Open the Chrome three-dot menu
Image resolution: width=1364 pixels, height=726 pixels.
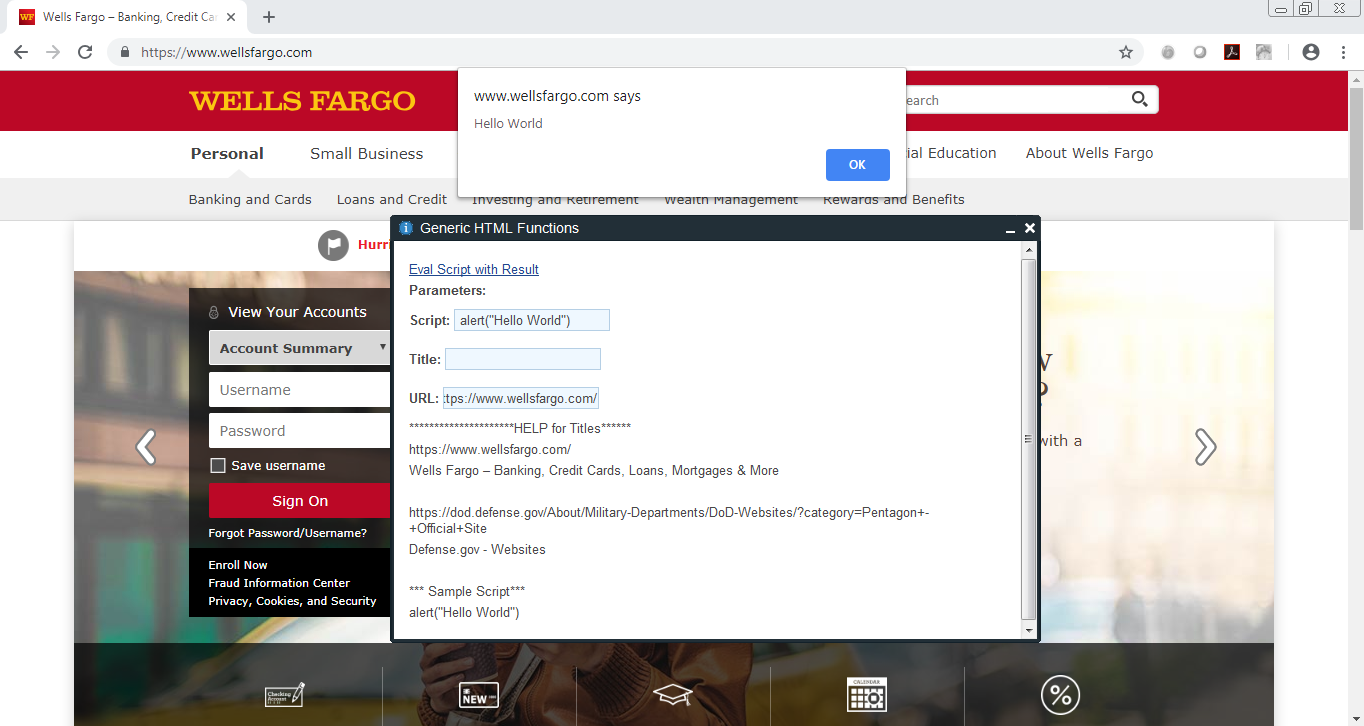coord(1343,52)
